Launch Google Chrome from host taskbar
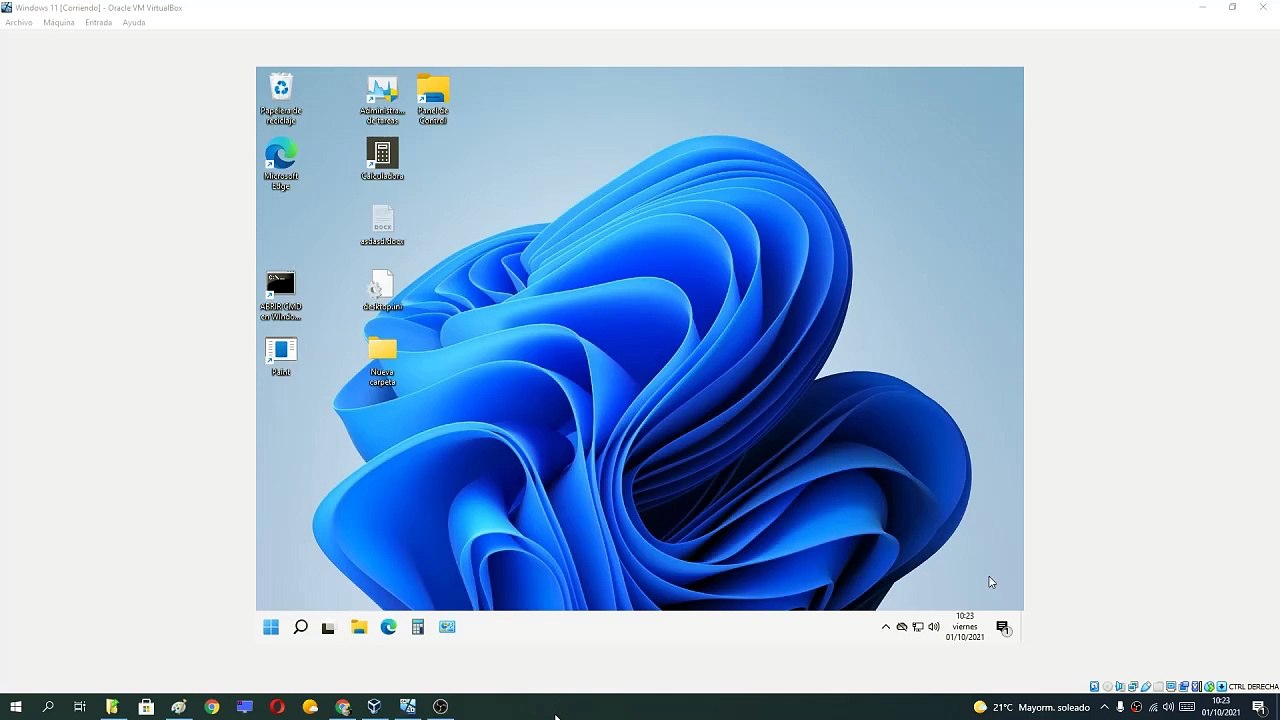Screen dimensions: 1280x720 212,707
